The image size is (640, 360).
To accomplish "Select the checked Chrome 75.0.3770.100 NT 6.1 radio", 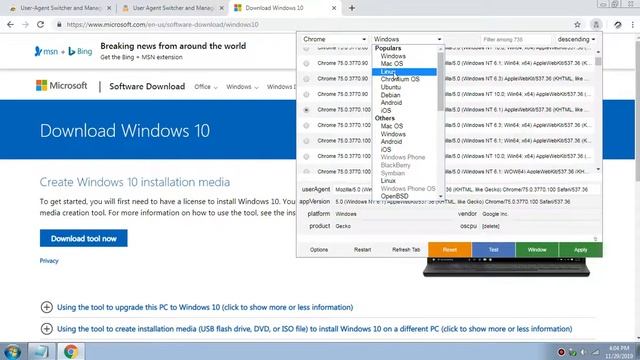I will 306,110.
